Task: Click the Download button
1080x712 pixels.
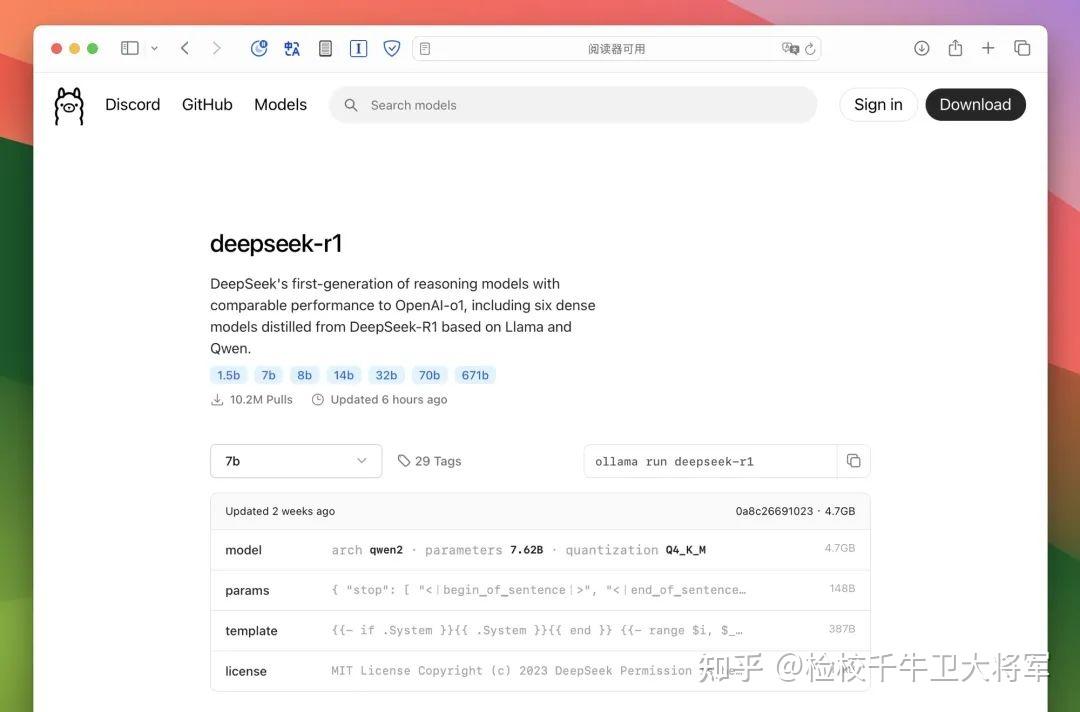Action: pyautogui.click(x=975, y=104)
